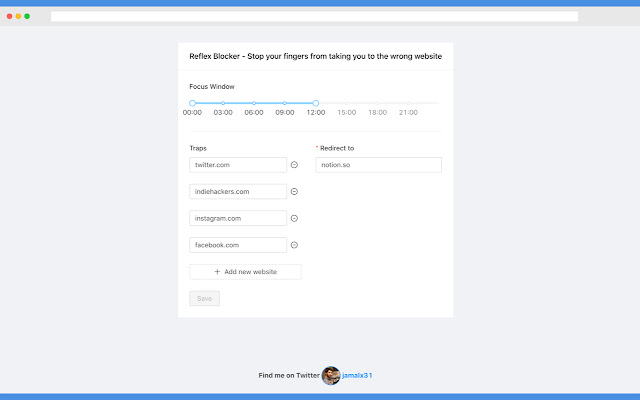Click the facebook.com trap input field

(238, 245)
